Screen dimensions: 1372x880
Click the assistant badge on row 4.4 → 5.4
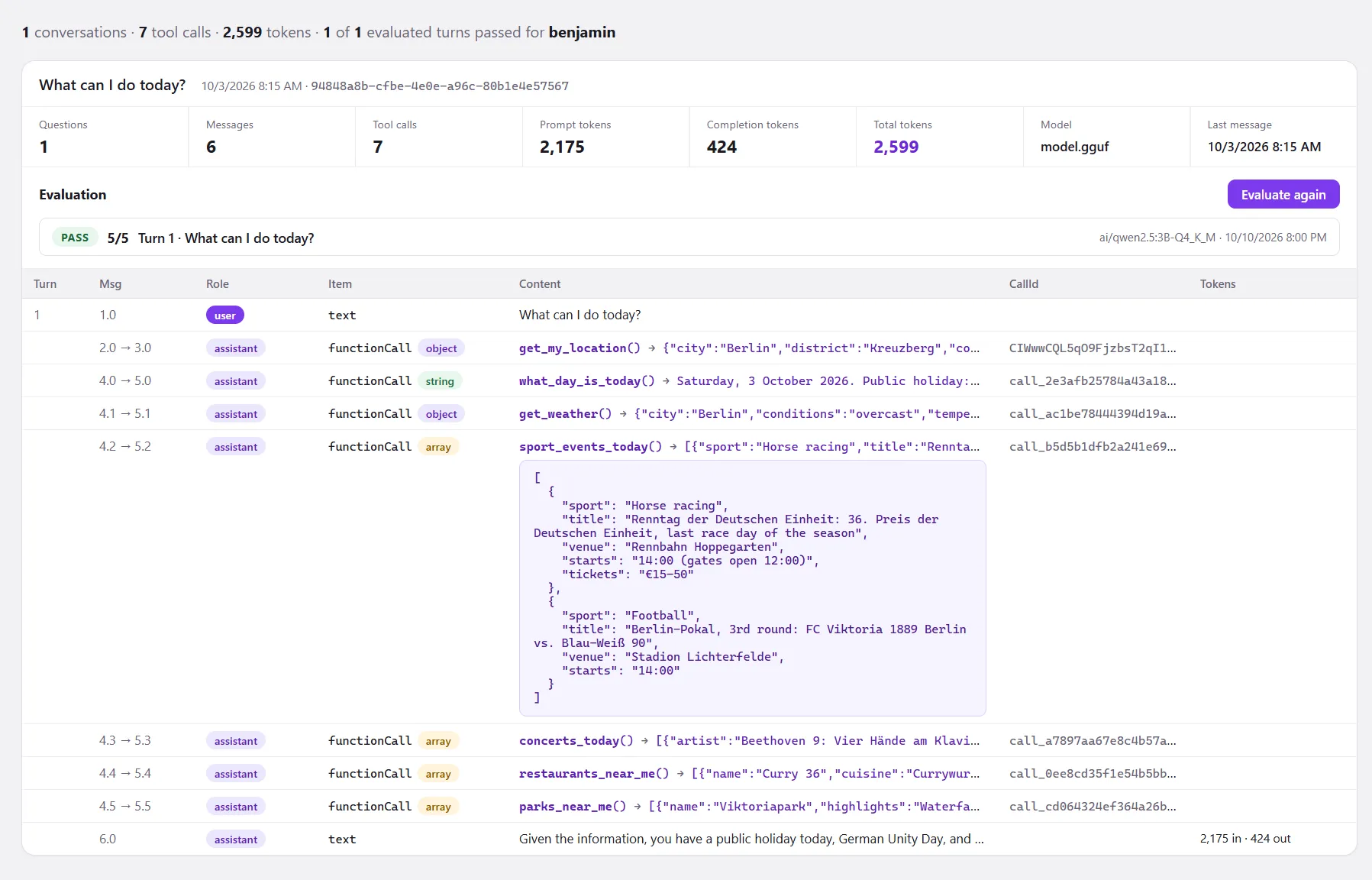point(236,773)
